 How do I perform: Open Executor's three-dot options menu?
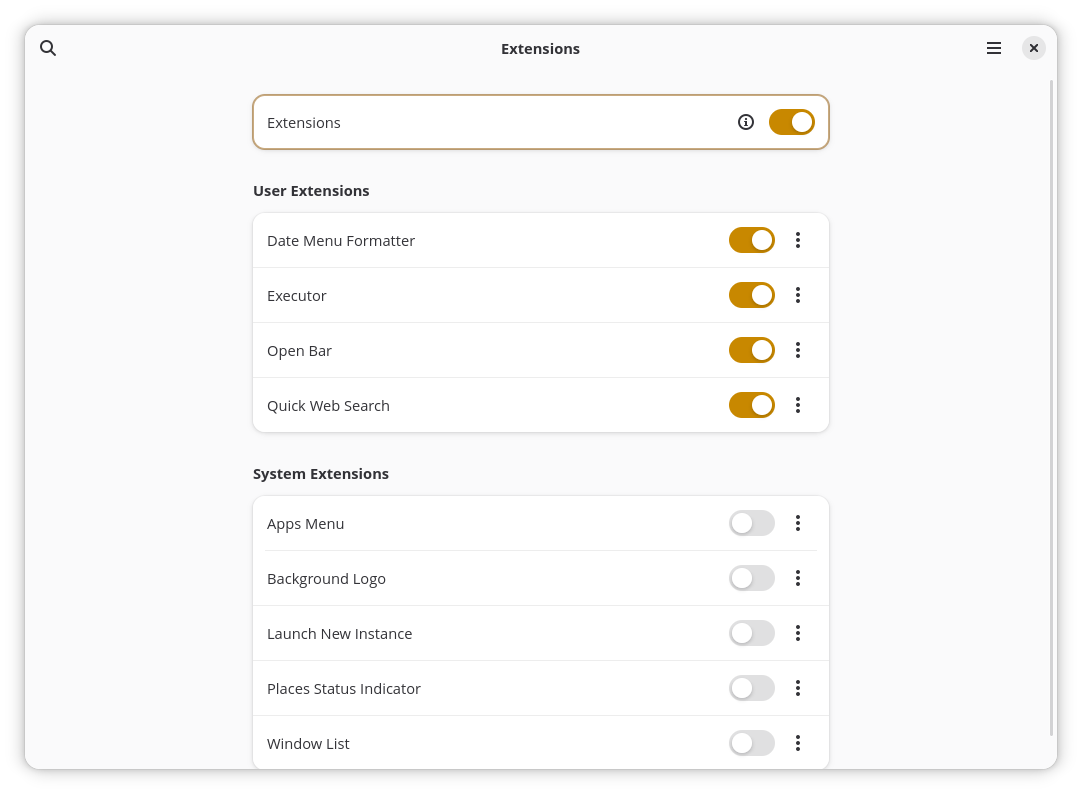[x=798, y=295]
